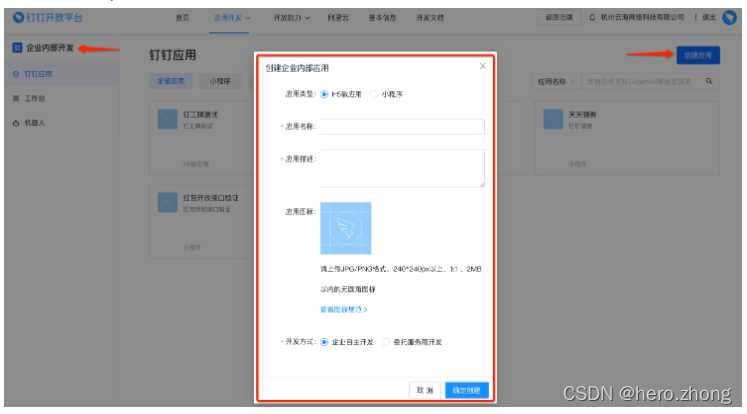Expand the 开放能力 nav dropdown
747x414 pixels.
(x=292, y=18)
